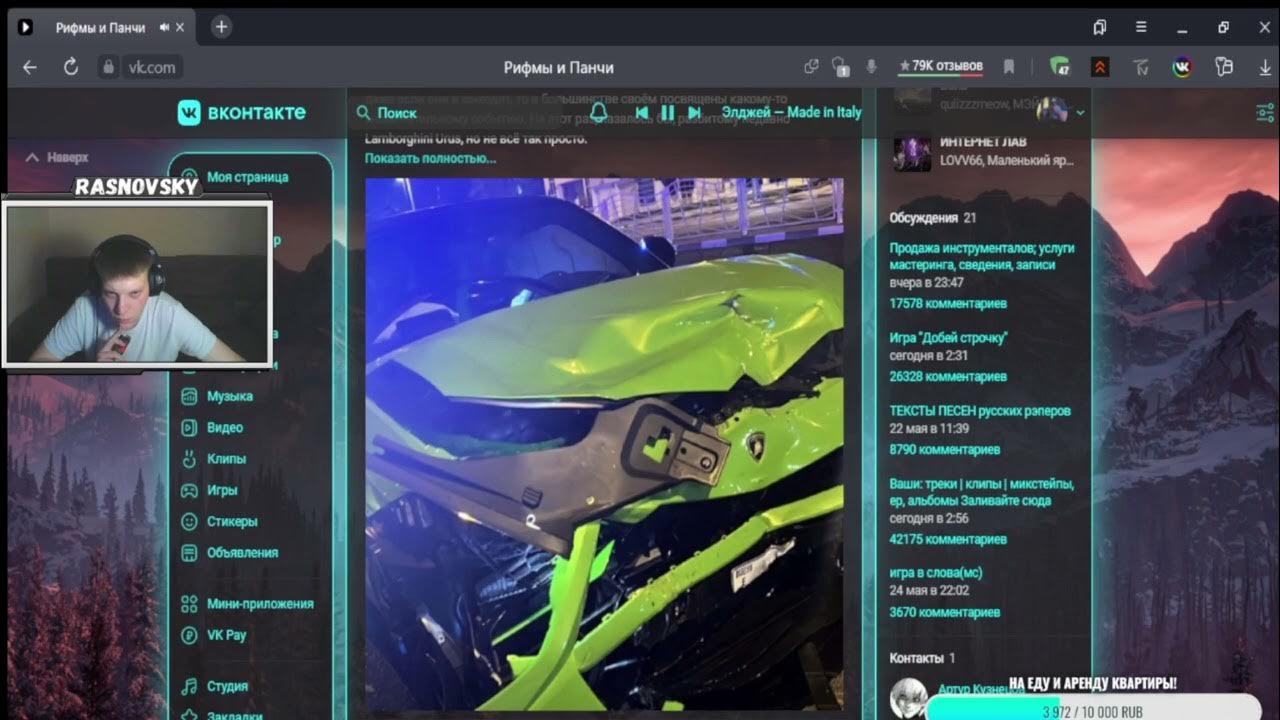Open the orange double-chevron extension
1280x720 pixels.
point(1100,67)
